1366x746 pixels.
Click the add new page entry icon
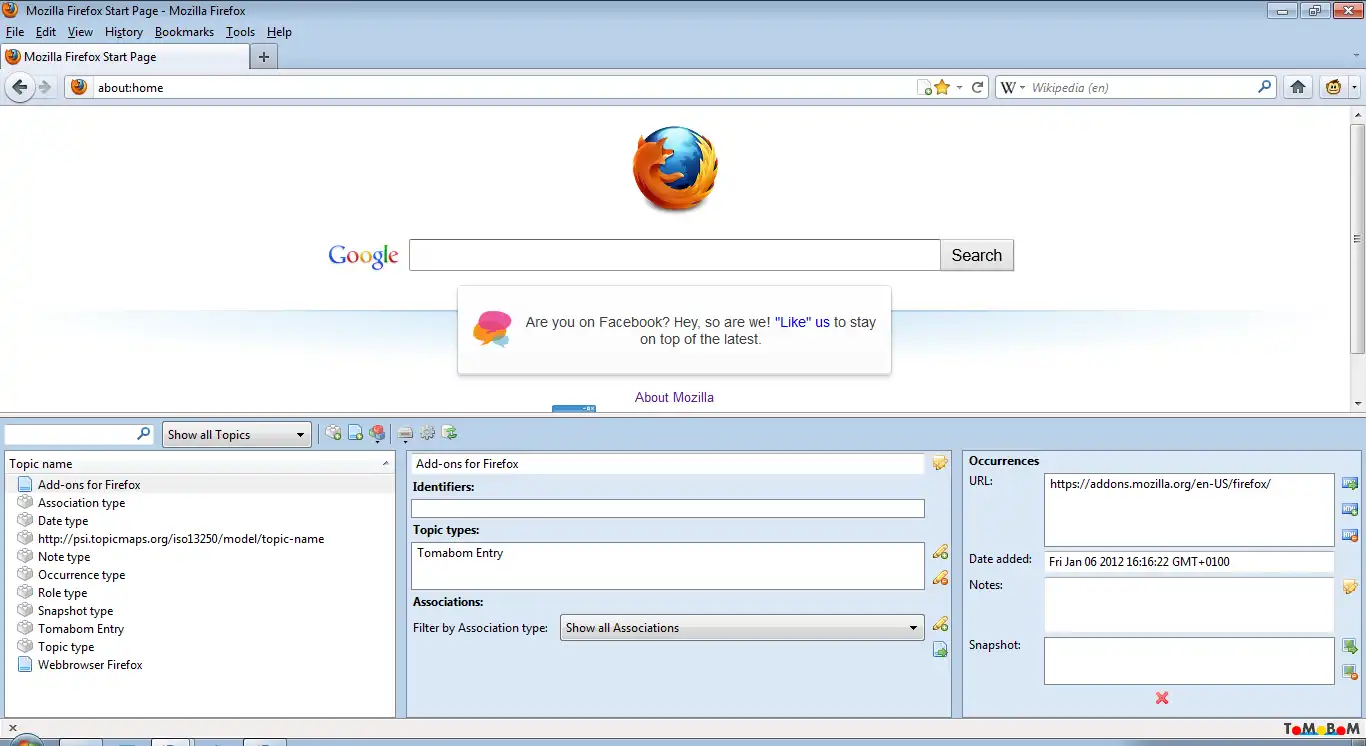pyautogui.click(x=355, y=433)
